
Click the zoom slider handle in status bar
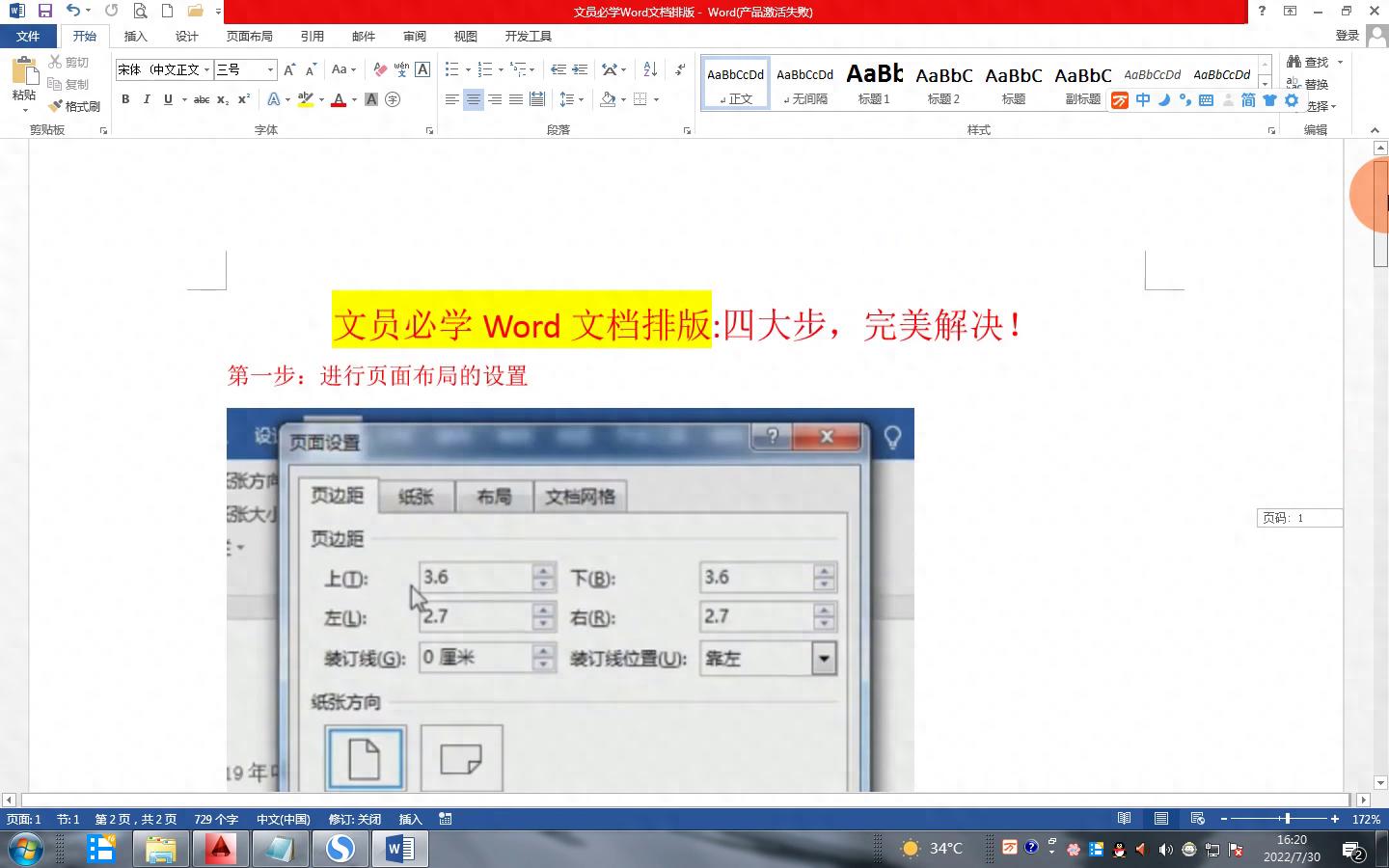click(1287, 819)
